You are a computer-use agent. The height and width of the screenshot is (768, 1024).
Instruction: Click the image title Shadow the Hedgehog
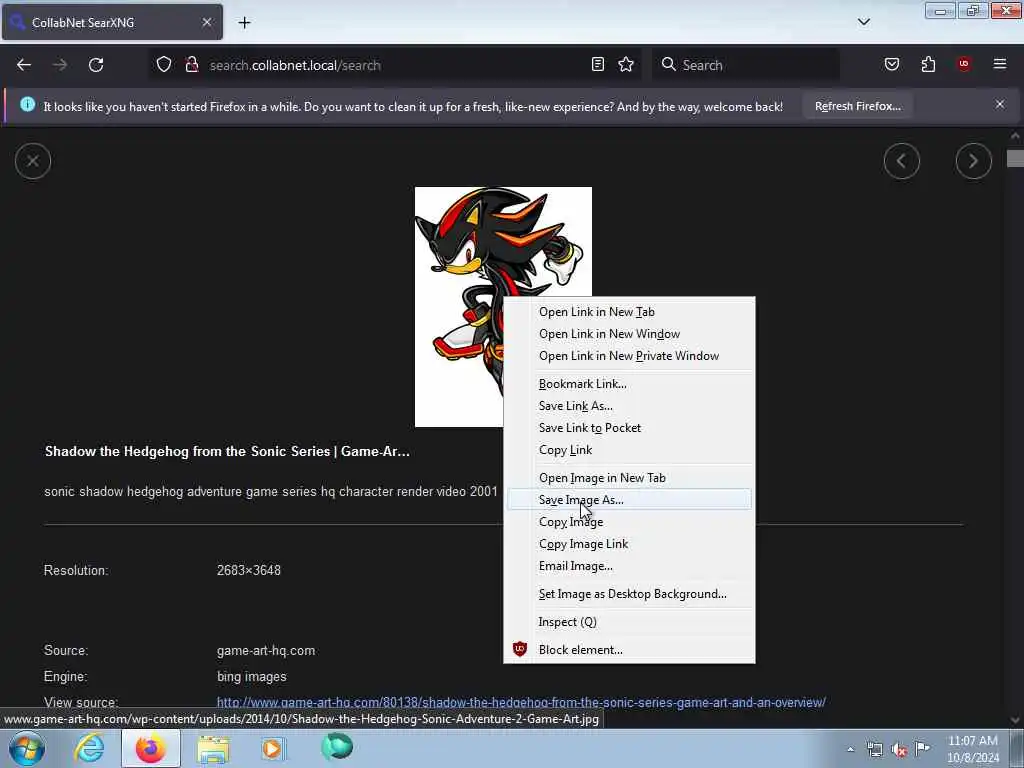pyautogui.click(x=227, y=451)
